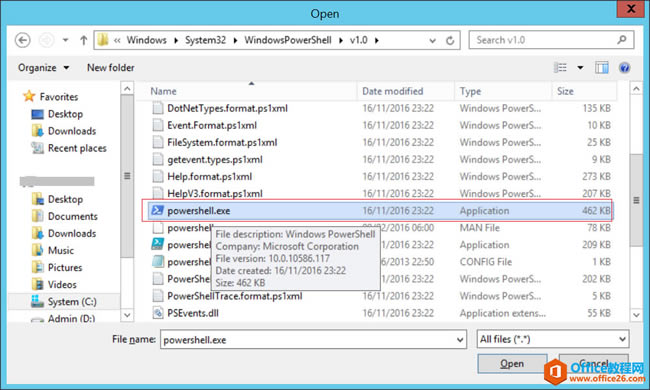This screenshot has width=650, height=390.
Task: Sort by Date modified column
Action: 405,91
